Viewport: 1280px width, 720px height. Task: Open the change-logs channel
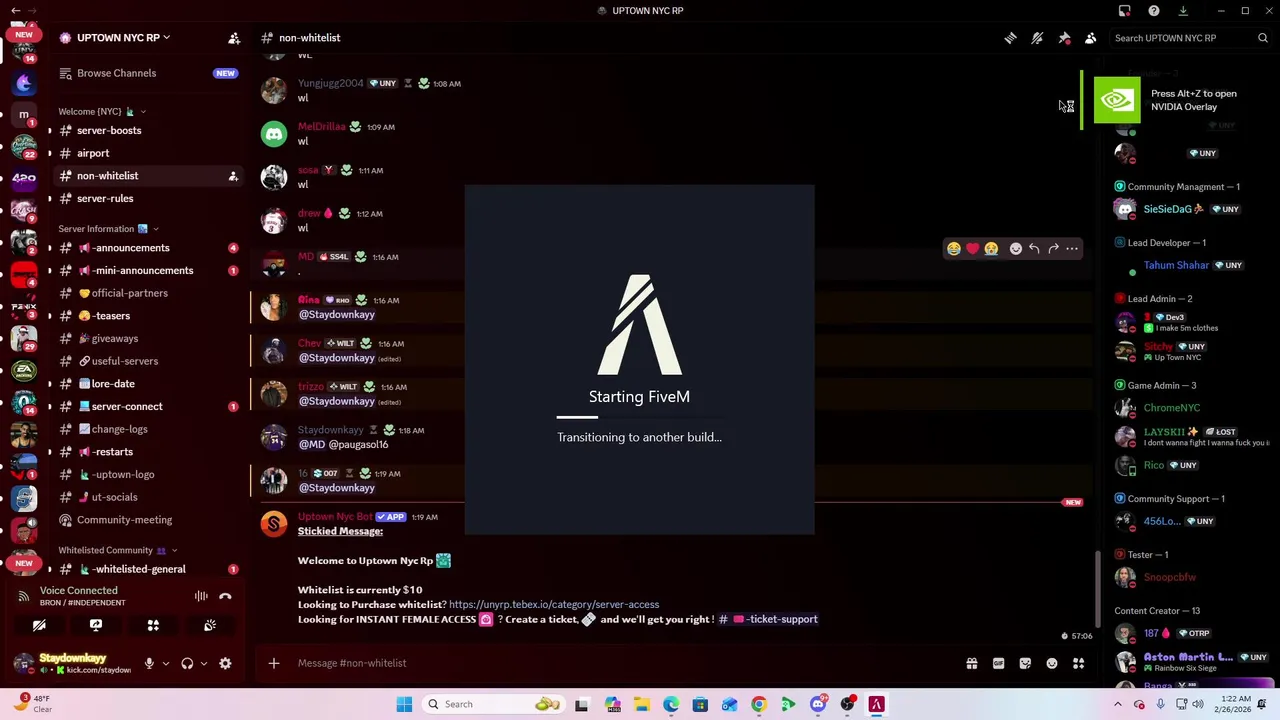pos(119,429)
